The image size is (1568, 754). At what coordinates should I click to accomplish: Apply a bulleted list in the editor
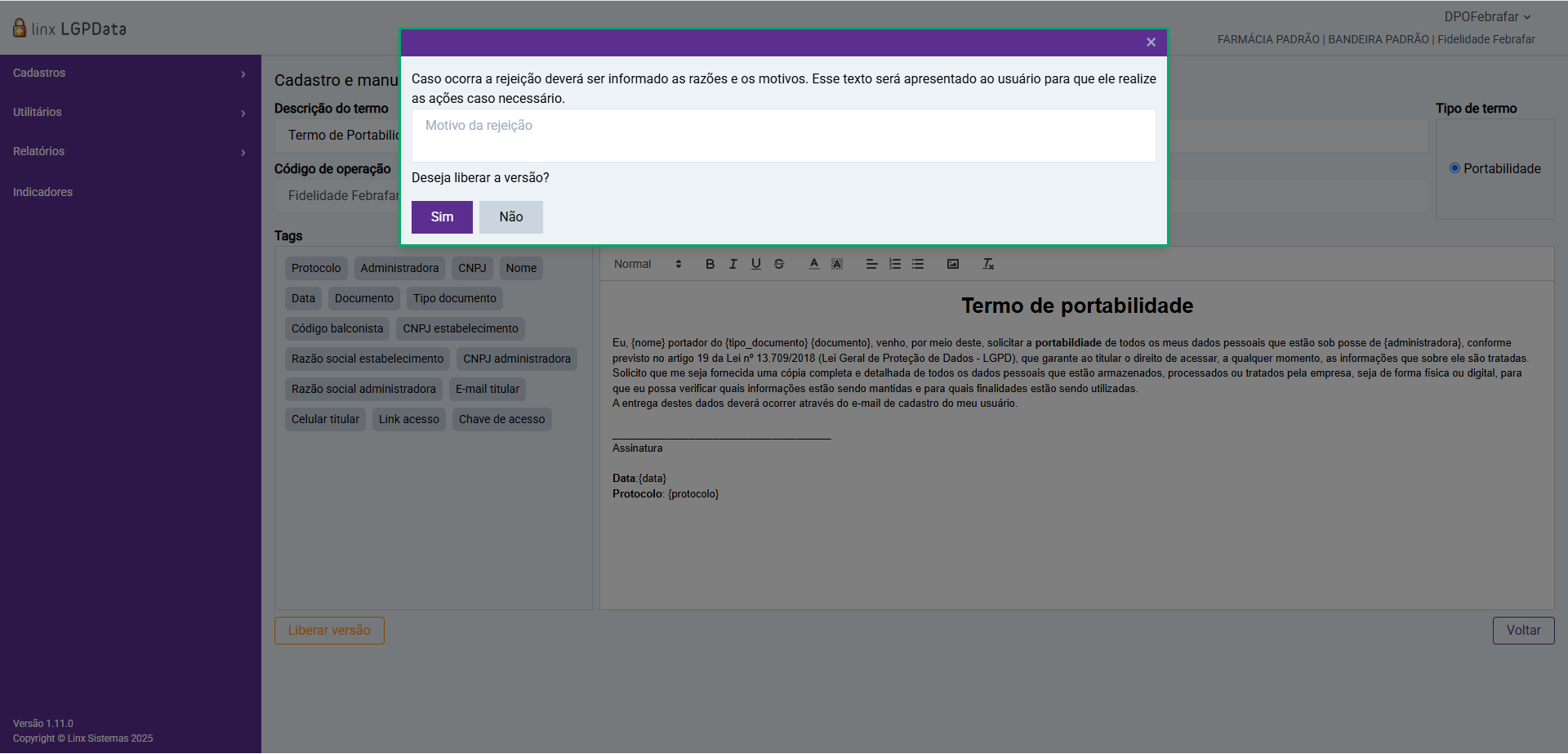pos(918,264)
